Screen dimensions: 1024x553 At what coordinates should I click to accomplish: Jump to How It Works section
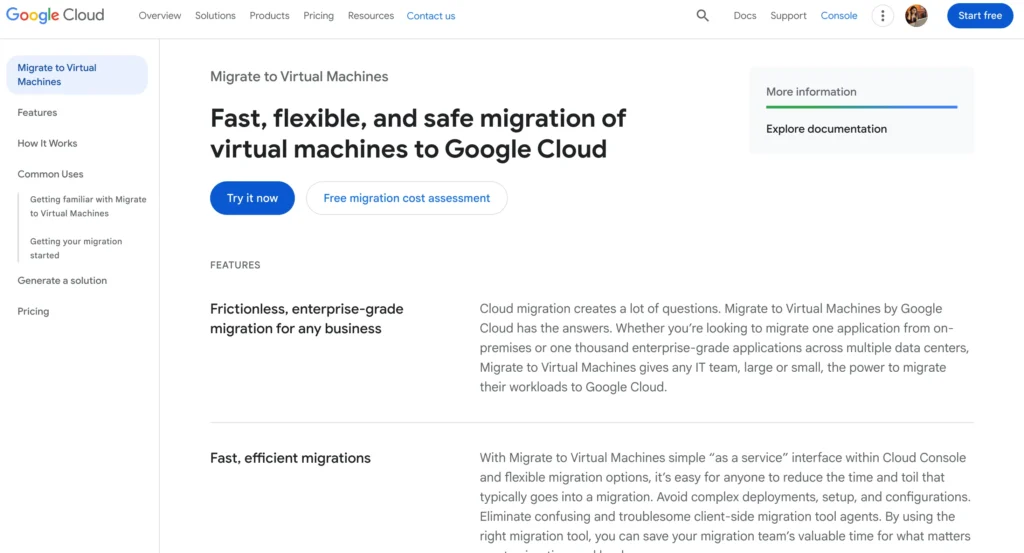coord(47,143)
